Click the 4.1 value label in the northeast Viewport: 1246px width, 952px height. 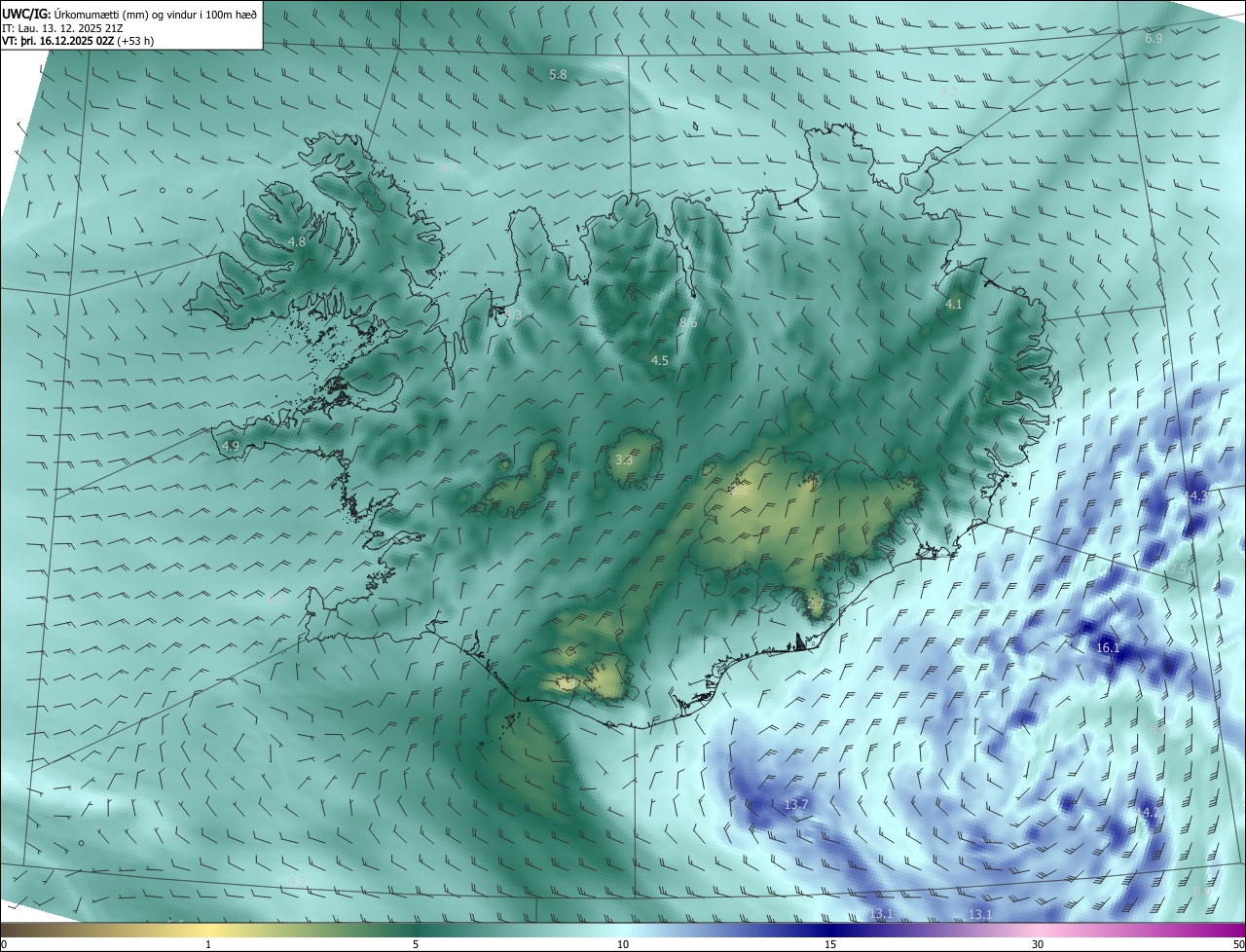[954, 304]
